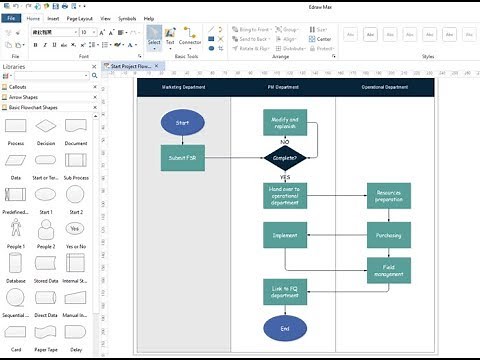Expand the Rotate & Flip options
Viewport: 480px width, 360px height.
coord(251,49)
